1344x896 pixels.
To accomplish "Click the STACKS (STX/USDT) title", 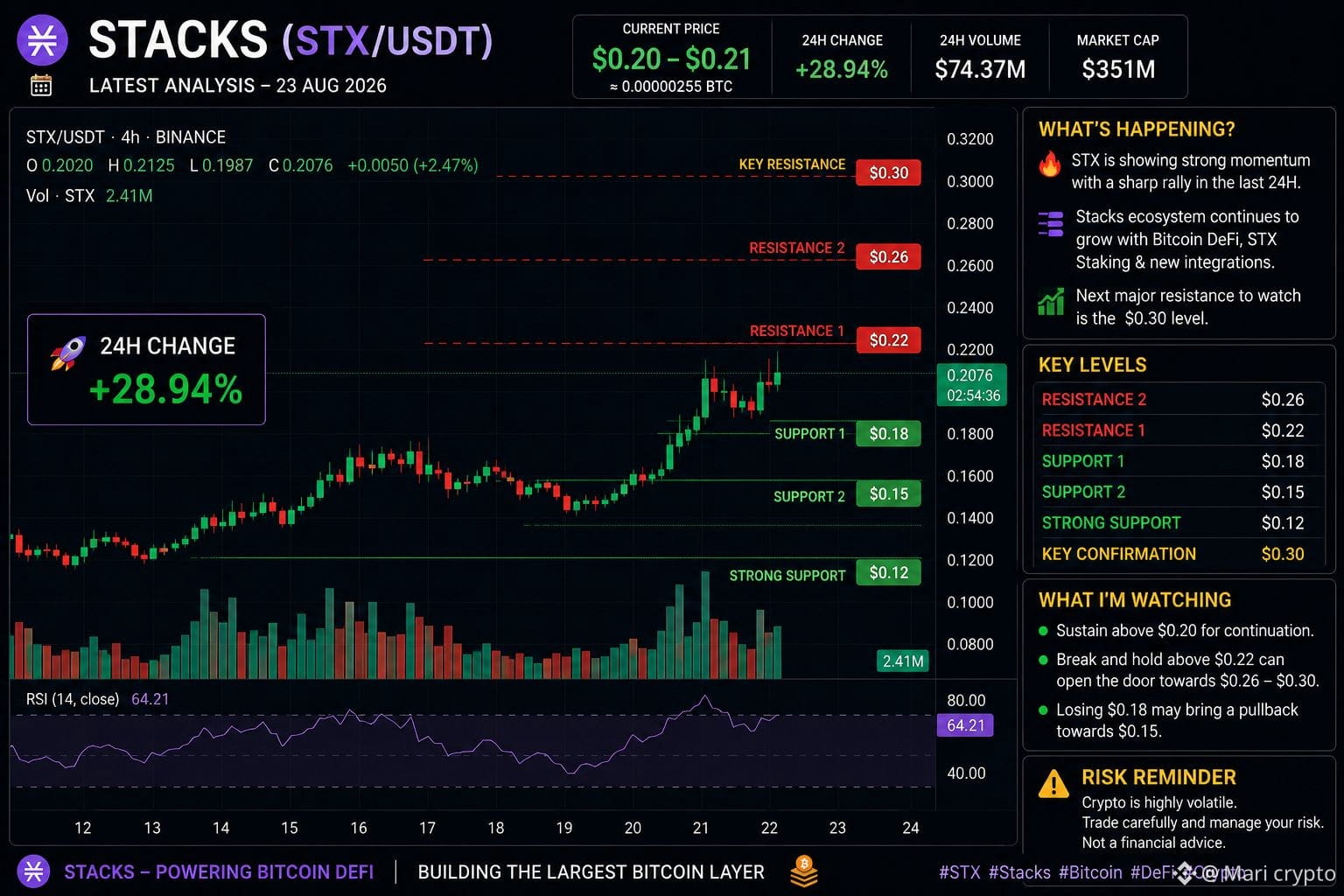I will coord(290,40).
